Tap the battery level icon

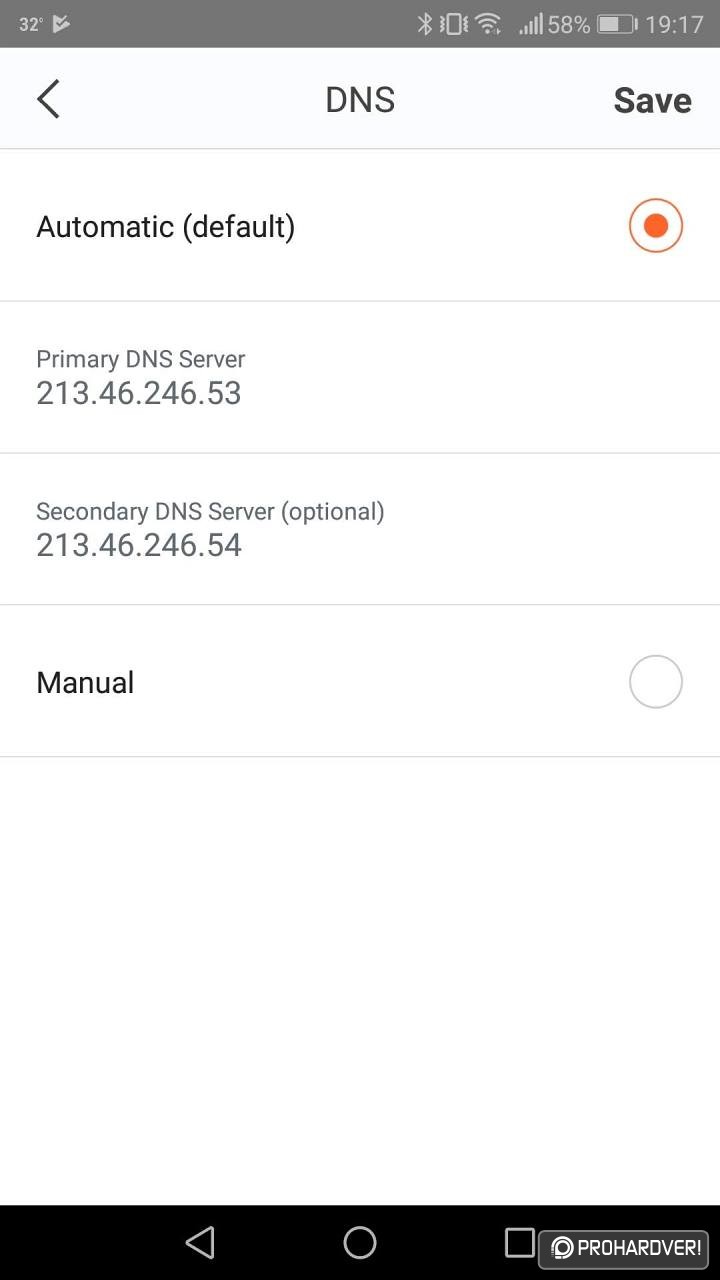[617, 24]
